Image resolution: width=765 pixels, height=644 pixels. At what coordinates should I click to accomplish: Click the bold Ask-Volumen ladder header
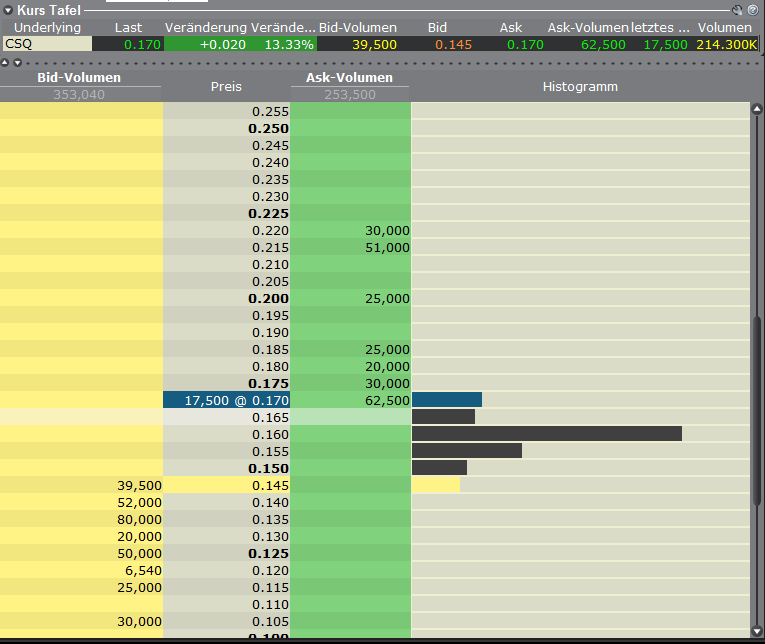(349, 78)
